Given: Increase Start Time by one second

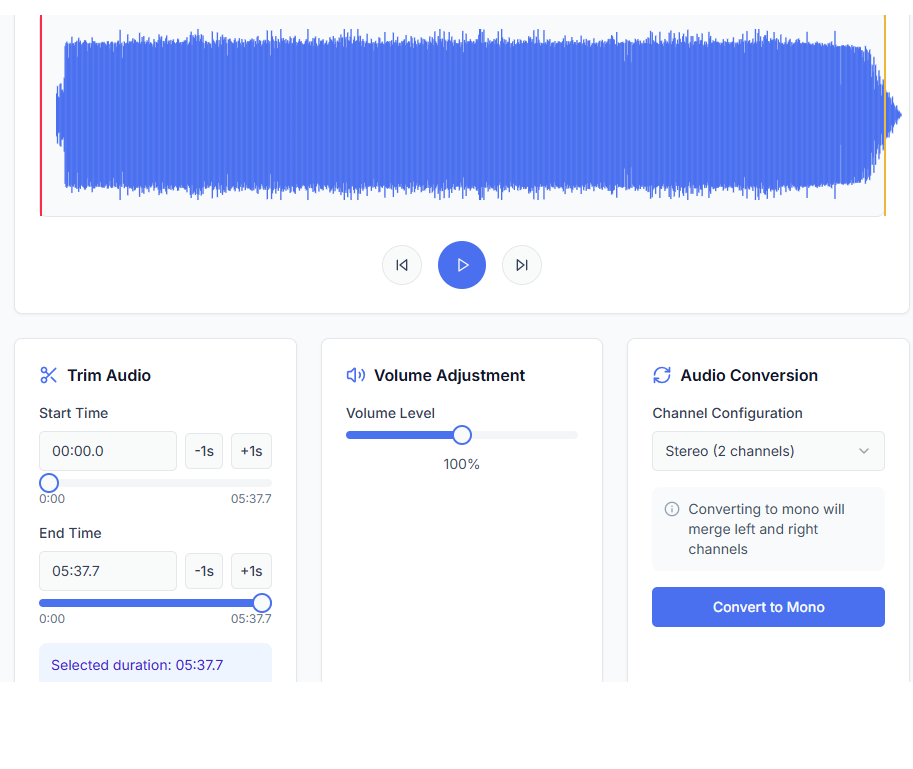Looking at the screenshot, I should tap(251, 451).
